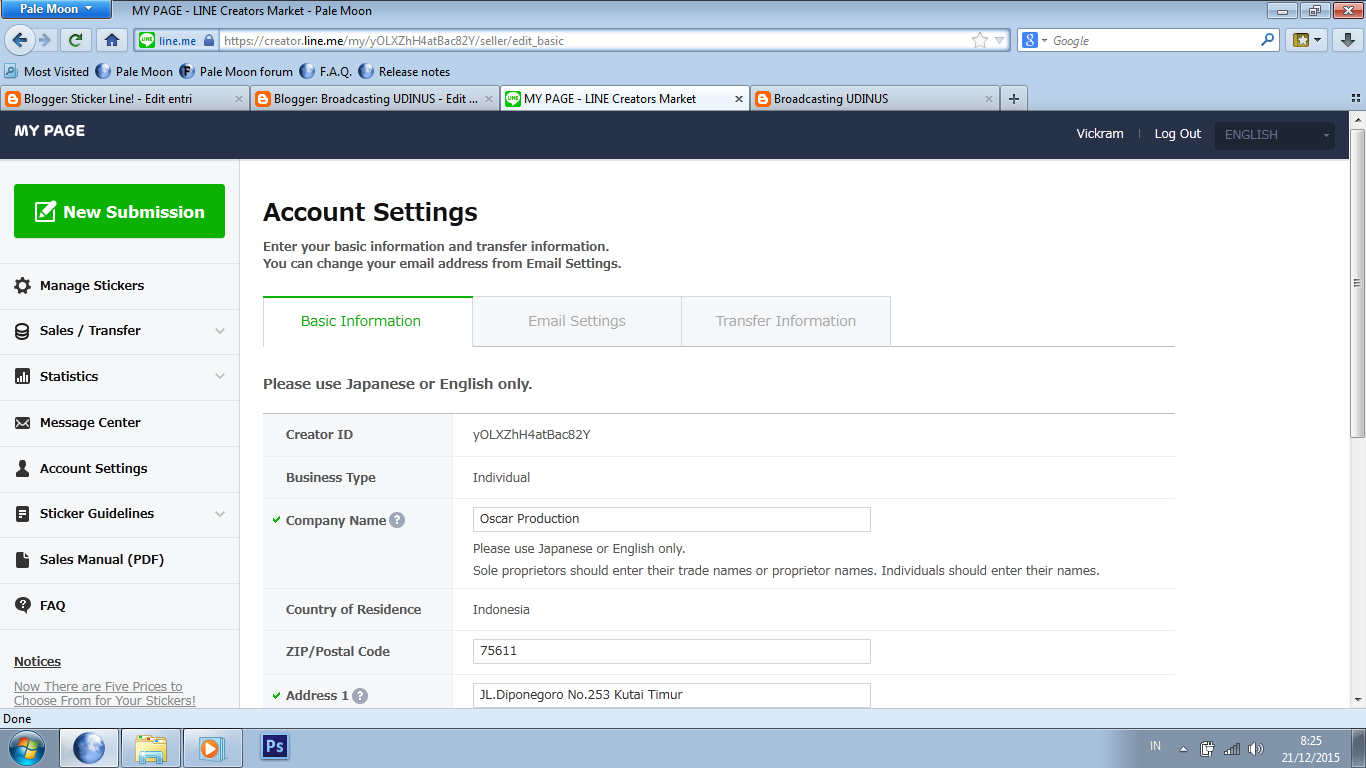Click the Account Settings person icon

pos(22,469)
